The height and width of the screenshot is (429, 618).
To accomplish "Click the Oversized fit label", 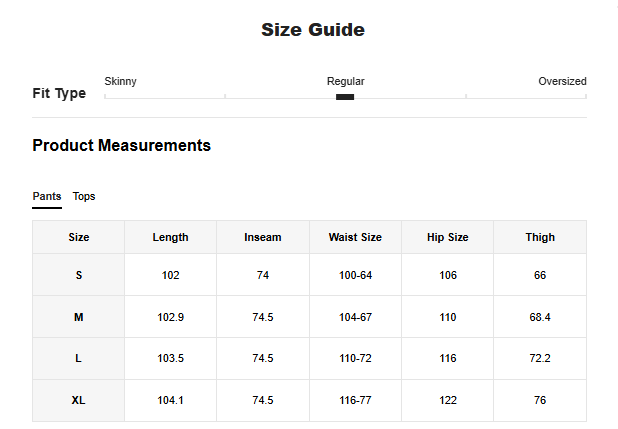I will tap(562, 81).
